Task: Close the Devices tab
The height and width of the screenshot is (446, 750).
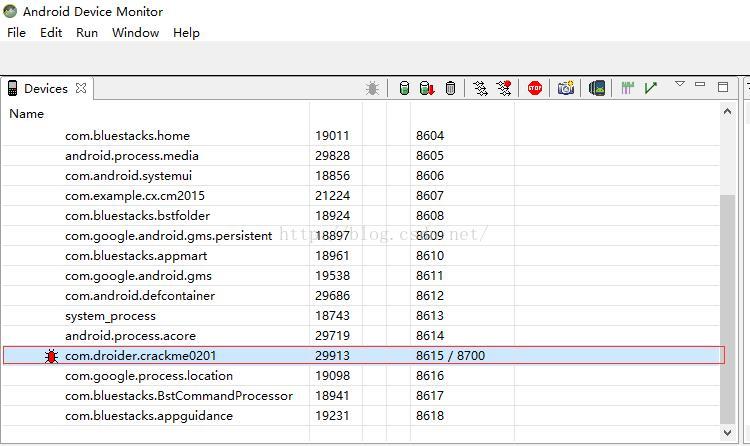Action: click(x=81, y=89)
